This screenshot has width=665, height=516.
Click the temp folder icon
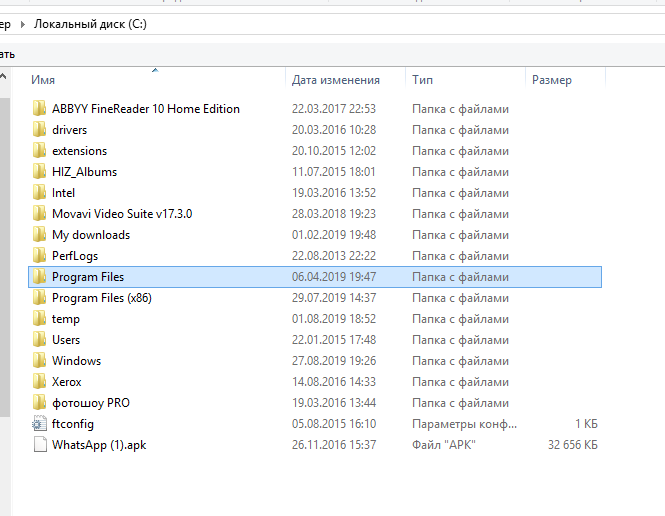pyautogui.click(x=39, y=318)
